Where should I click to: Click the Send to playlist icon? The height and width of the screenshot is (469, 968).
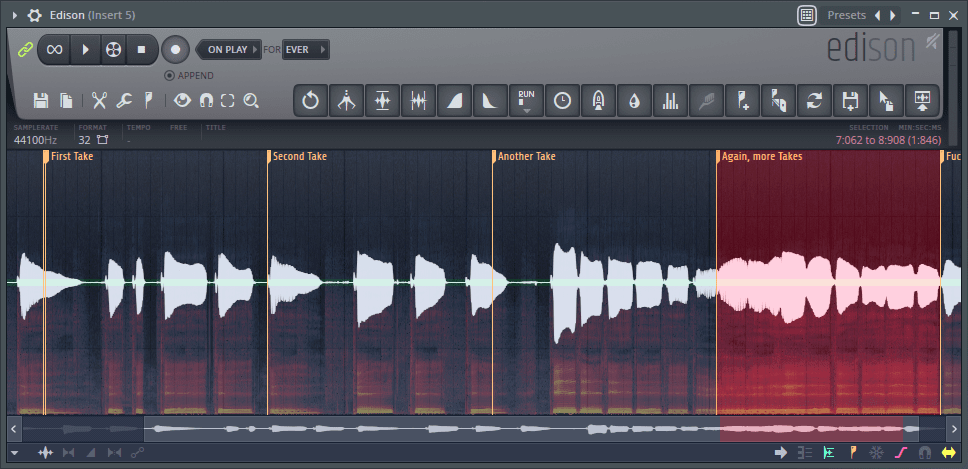point(922,100)
